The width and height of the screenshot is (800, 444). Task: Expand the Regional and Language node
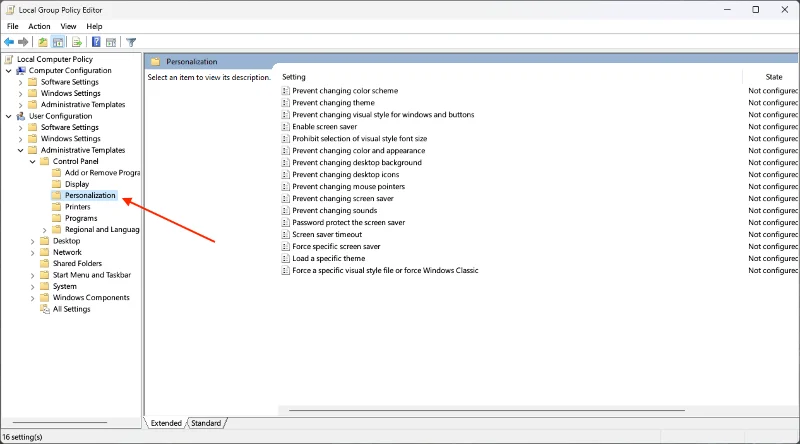(44, 230)
